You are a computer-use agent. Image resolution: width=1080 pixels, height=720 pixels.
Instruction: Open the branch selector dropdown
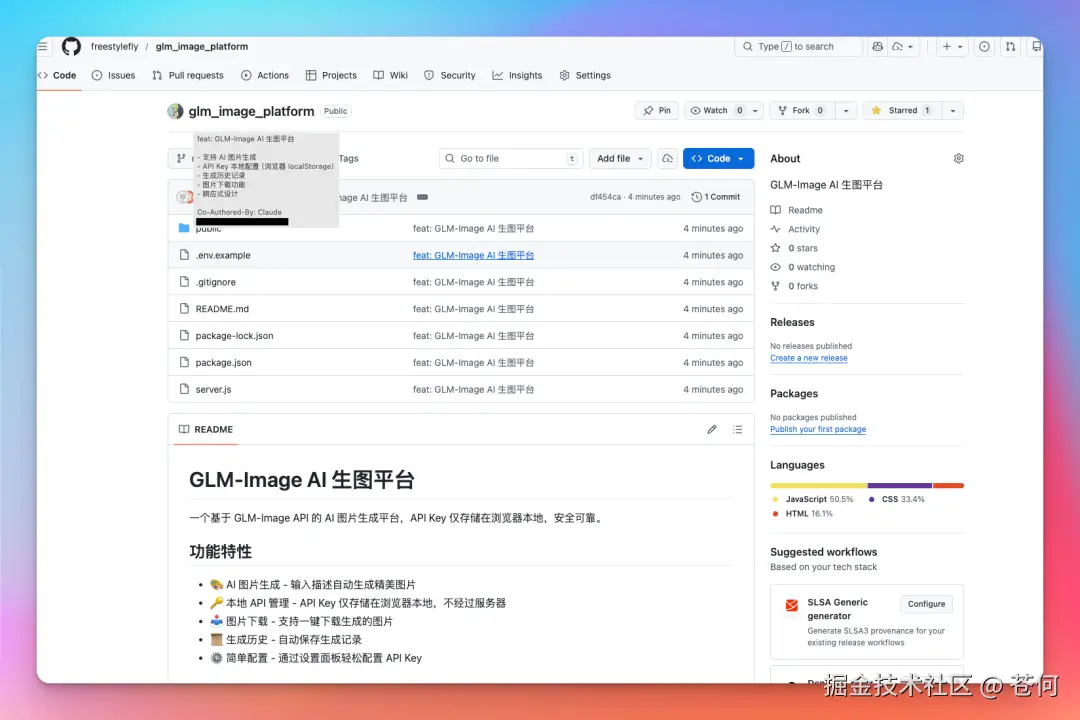(181, 158)
